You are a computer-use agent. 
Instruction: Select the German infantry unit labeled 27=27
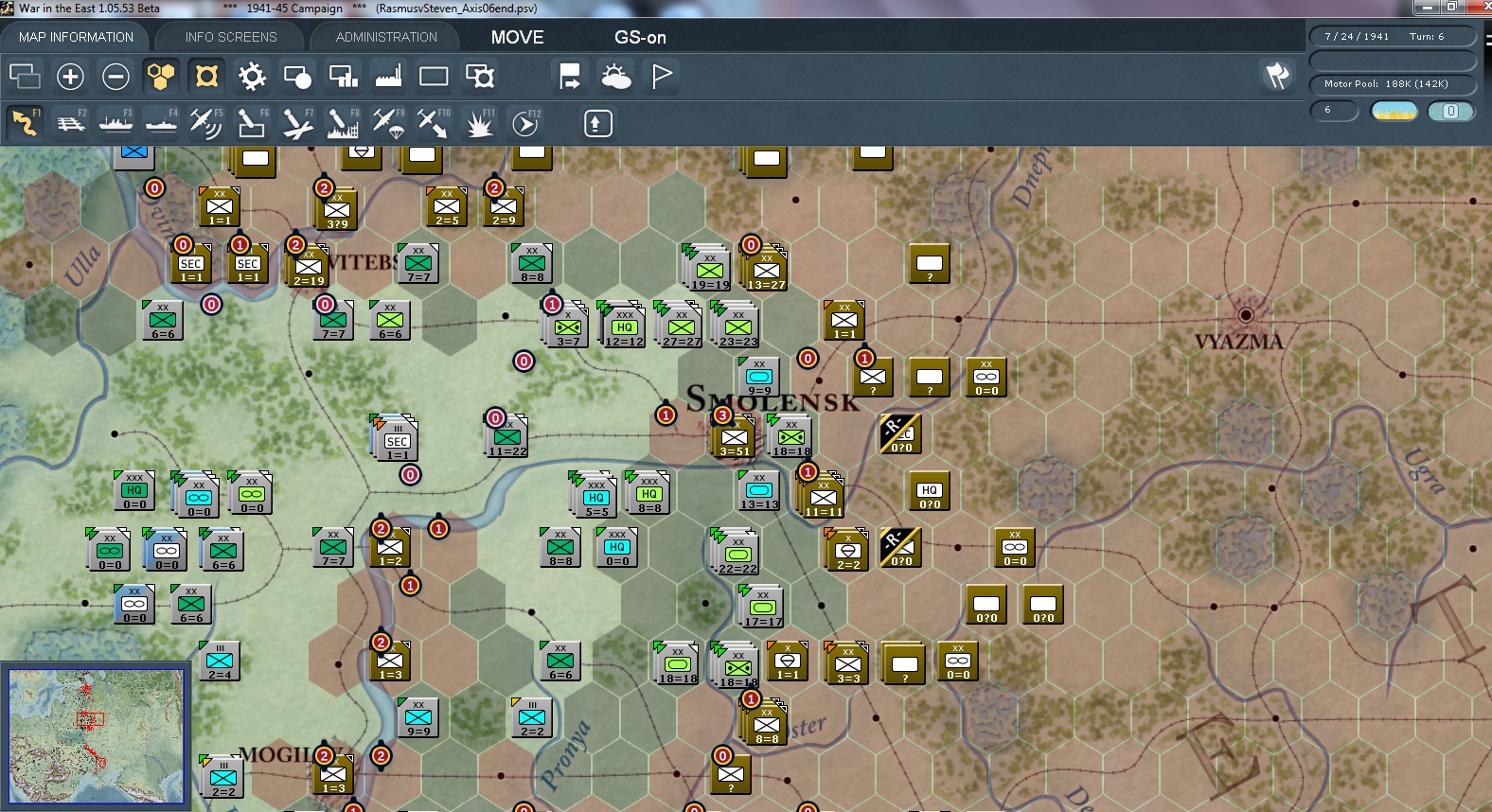681,326
